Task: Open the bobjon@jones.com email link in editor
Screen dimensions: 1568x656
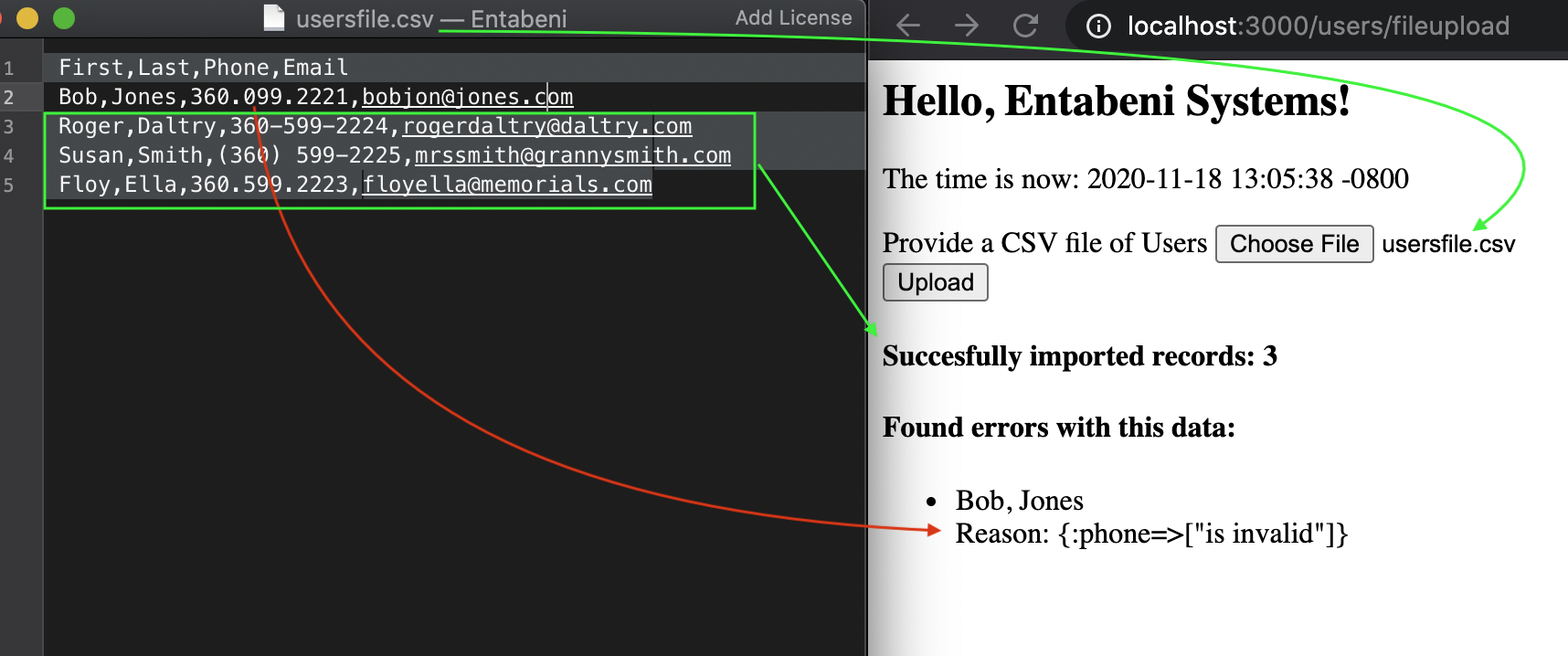Action: tap(467, 97)
